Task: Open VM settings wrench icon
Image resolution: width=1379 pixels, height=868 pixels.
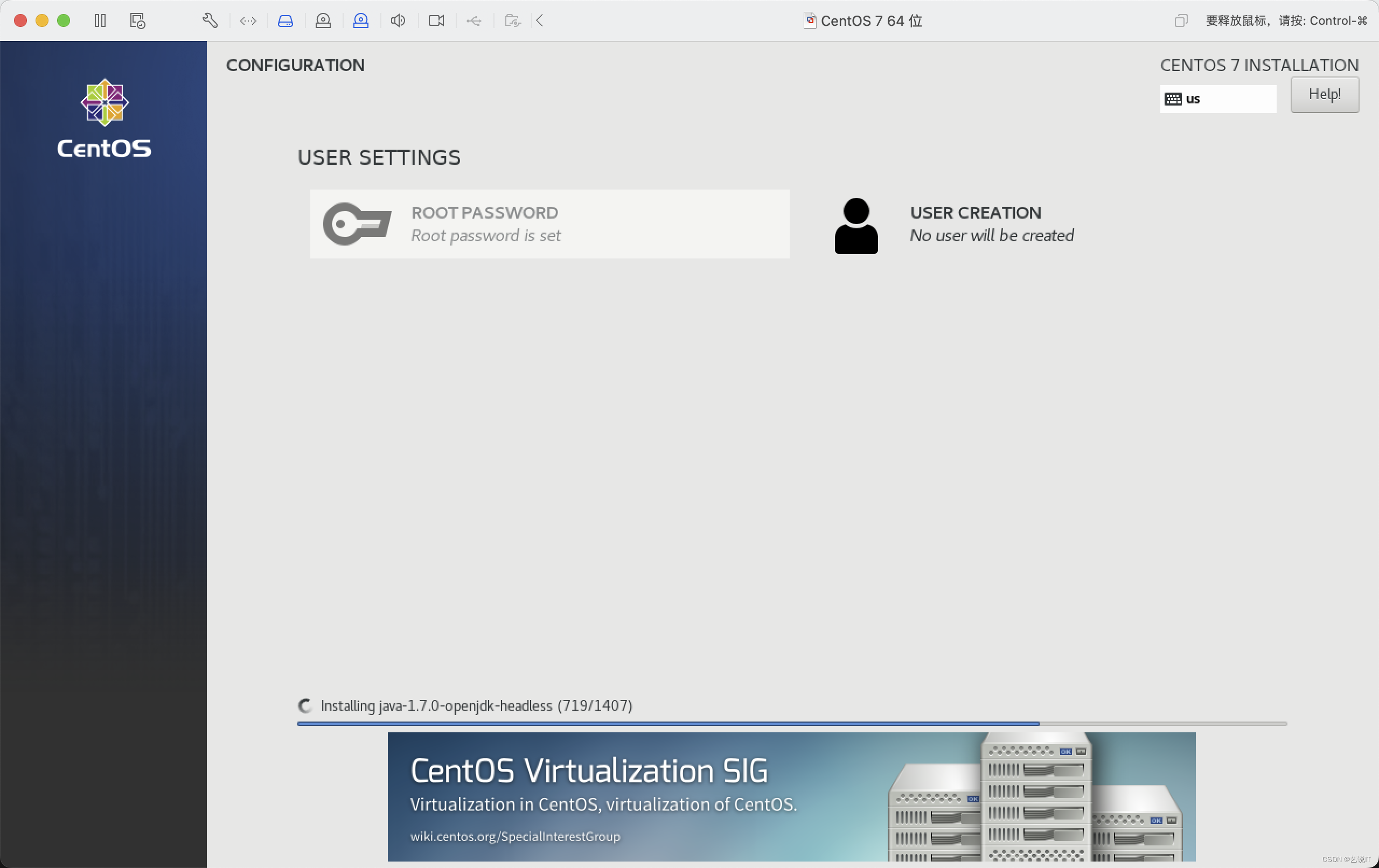Action: click(210, 20)
